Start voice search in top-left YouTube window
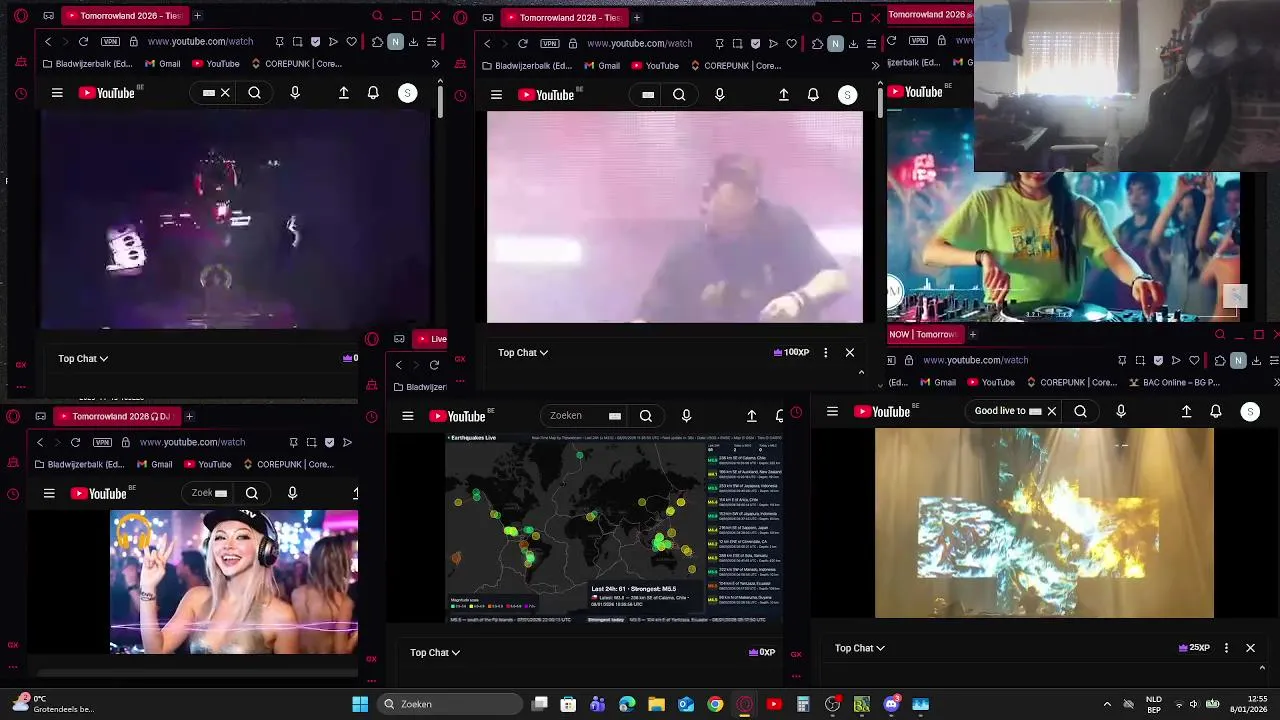1280x720 pixels. [x=295, y=93]
